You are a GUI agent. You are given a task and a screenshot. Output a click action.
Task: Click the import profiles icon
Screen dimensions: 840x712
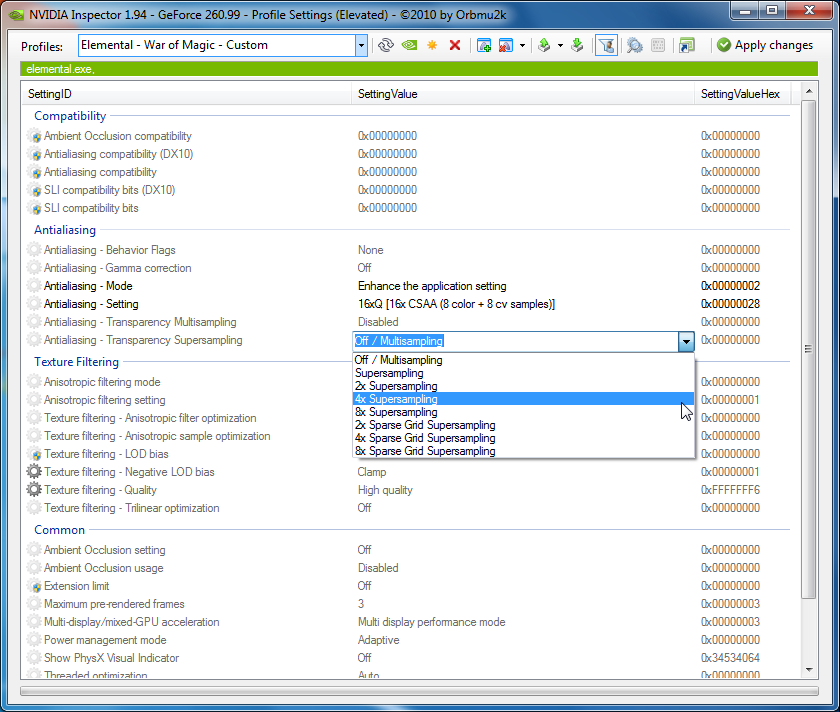(577, 45)
